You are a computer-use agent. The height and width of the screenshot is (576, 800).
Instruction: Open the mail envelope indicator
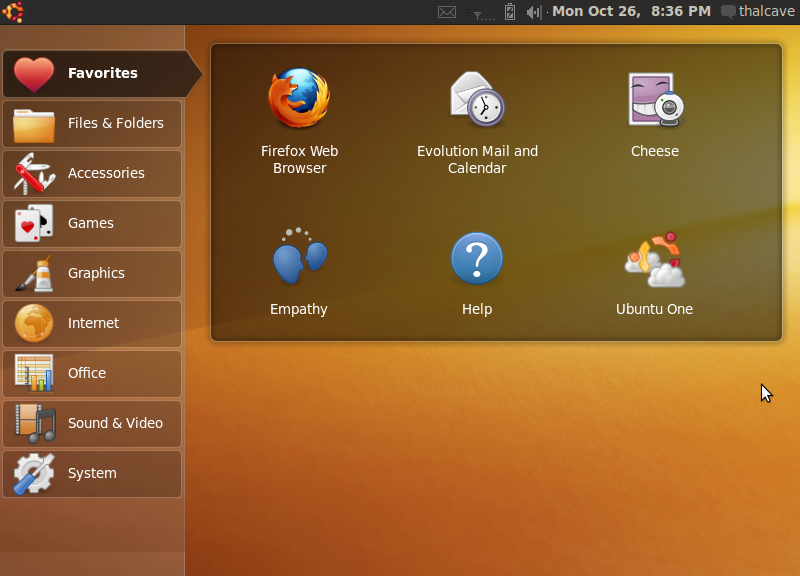point(447,12)
